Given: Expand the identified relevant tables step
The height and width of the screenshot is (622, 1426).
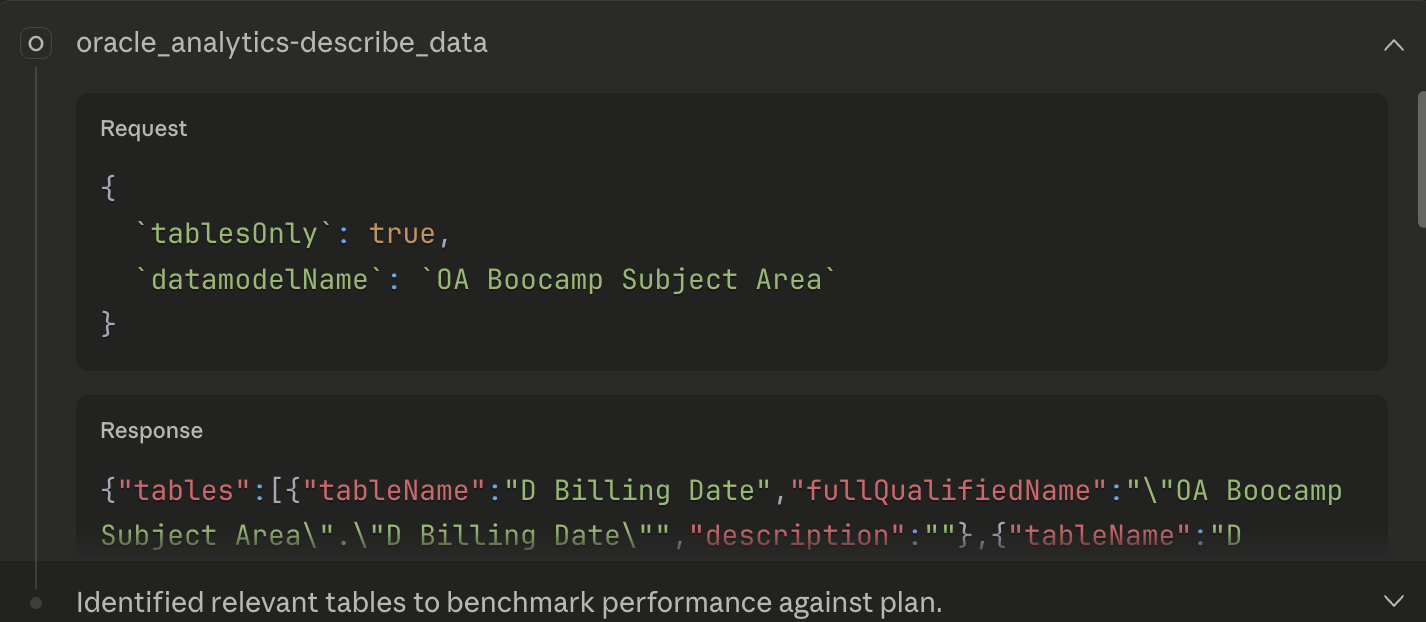Looking at the screenshot, I should coord(1394,600).
